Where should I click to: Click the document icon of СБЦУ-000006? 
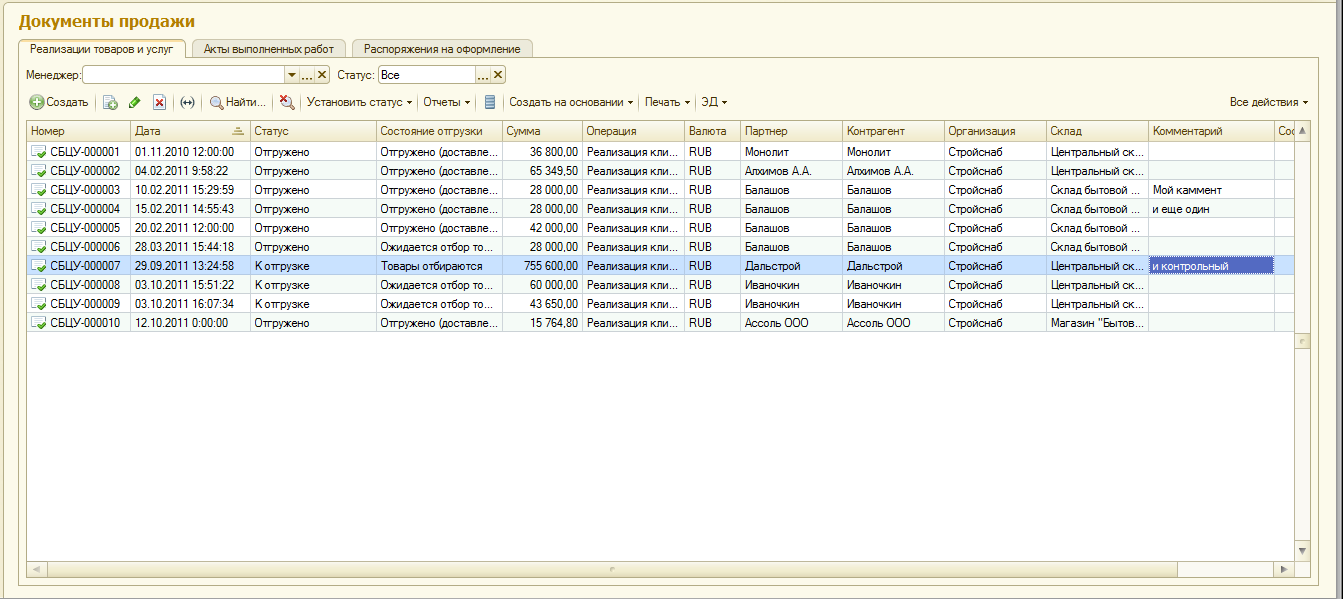[39, 247]
